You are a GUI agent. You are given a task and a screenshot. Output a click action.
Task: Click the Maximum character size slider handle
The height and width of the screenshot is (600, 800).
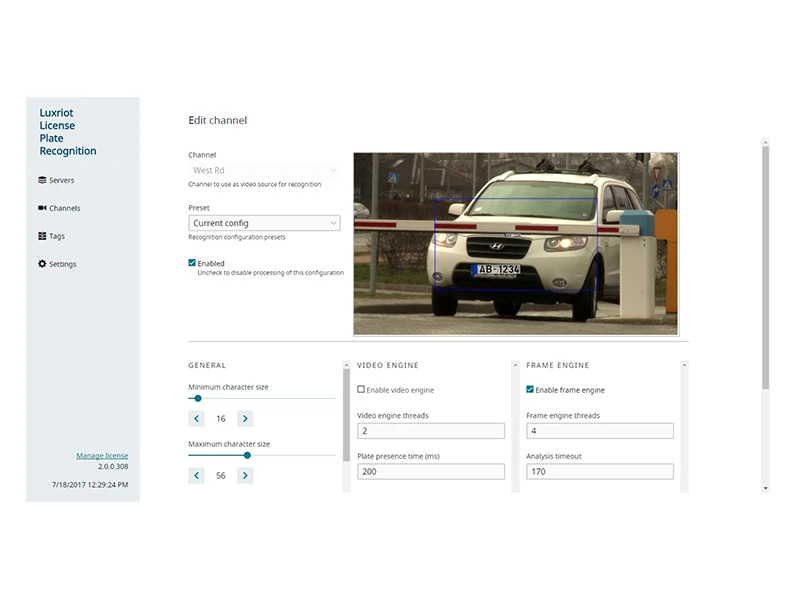(x=247, y=455)
